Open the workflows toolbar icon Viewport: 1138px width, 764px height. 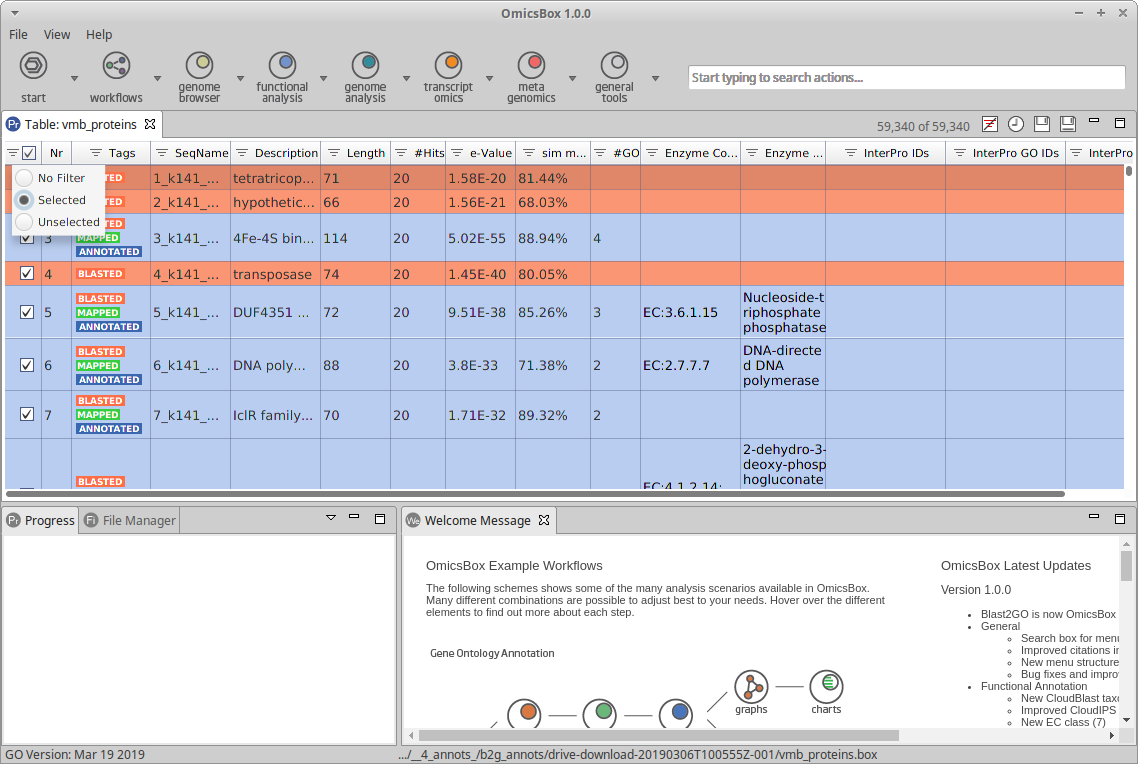click(116, 67)
